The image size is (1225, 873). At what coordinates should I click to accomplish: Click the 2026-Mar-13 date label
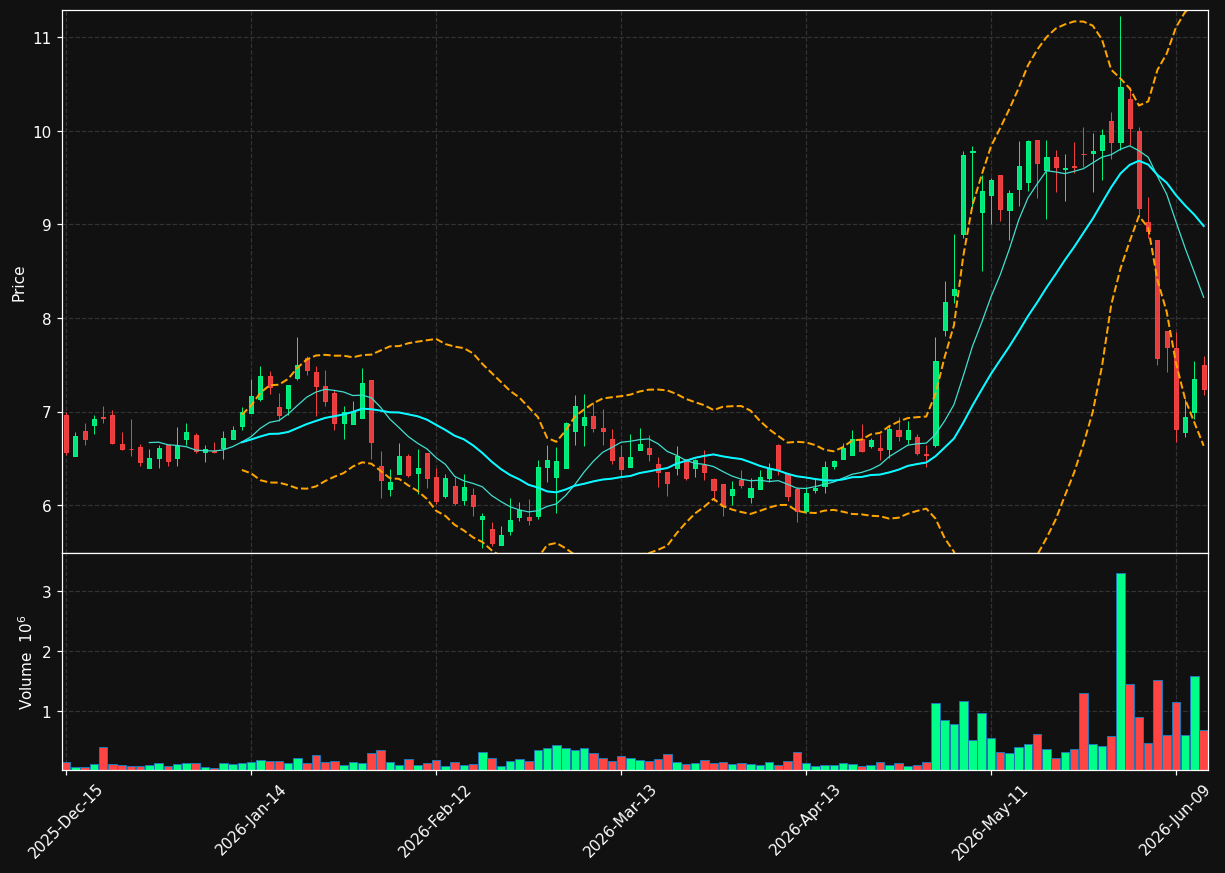(x=621, y=821)
